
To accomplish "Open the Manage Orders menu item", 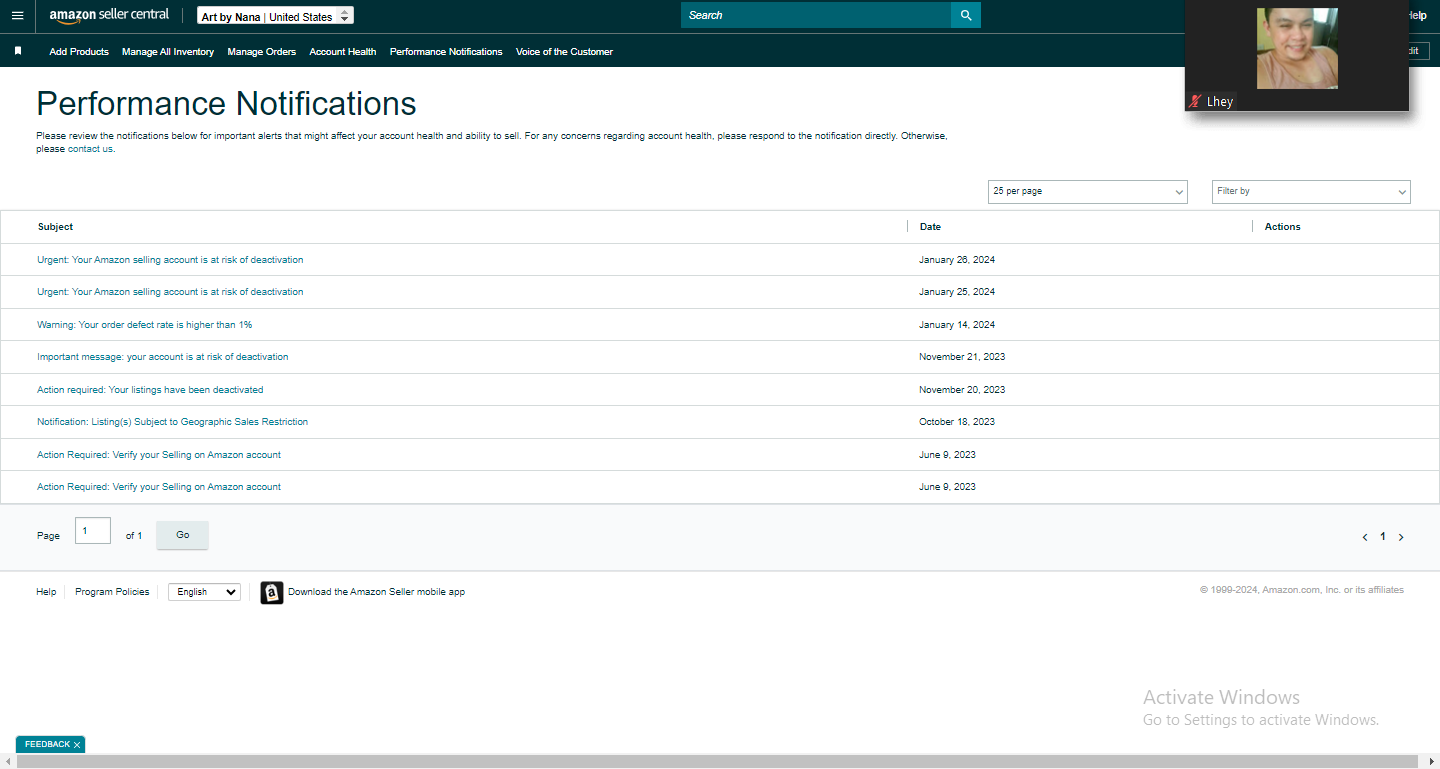I will [262, 52].
